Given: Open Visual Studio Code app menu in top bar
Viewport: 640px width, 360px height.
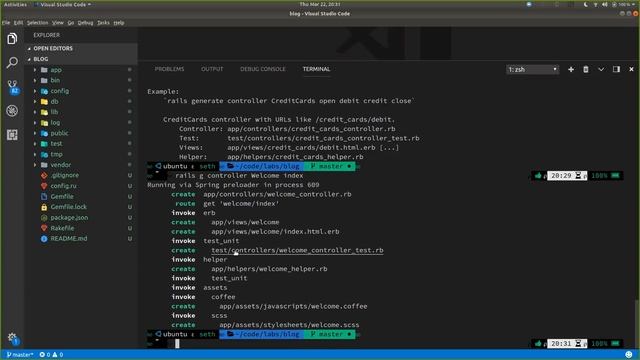Looking at the screenshot, I should point(63,4).
